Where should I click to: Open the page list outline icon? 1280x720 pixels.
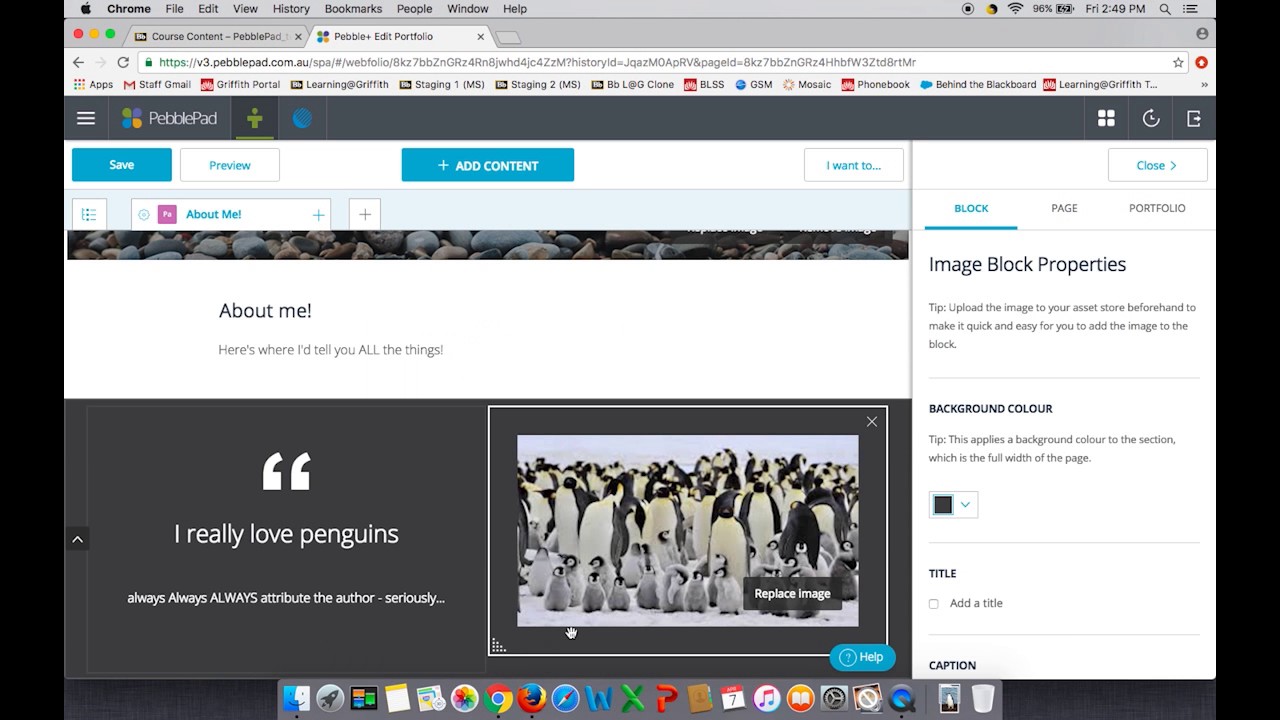click(x=89, y=214)
